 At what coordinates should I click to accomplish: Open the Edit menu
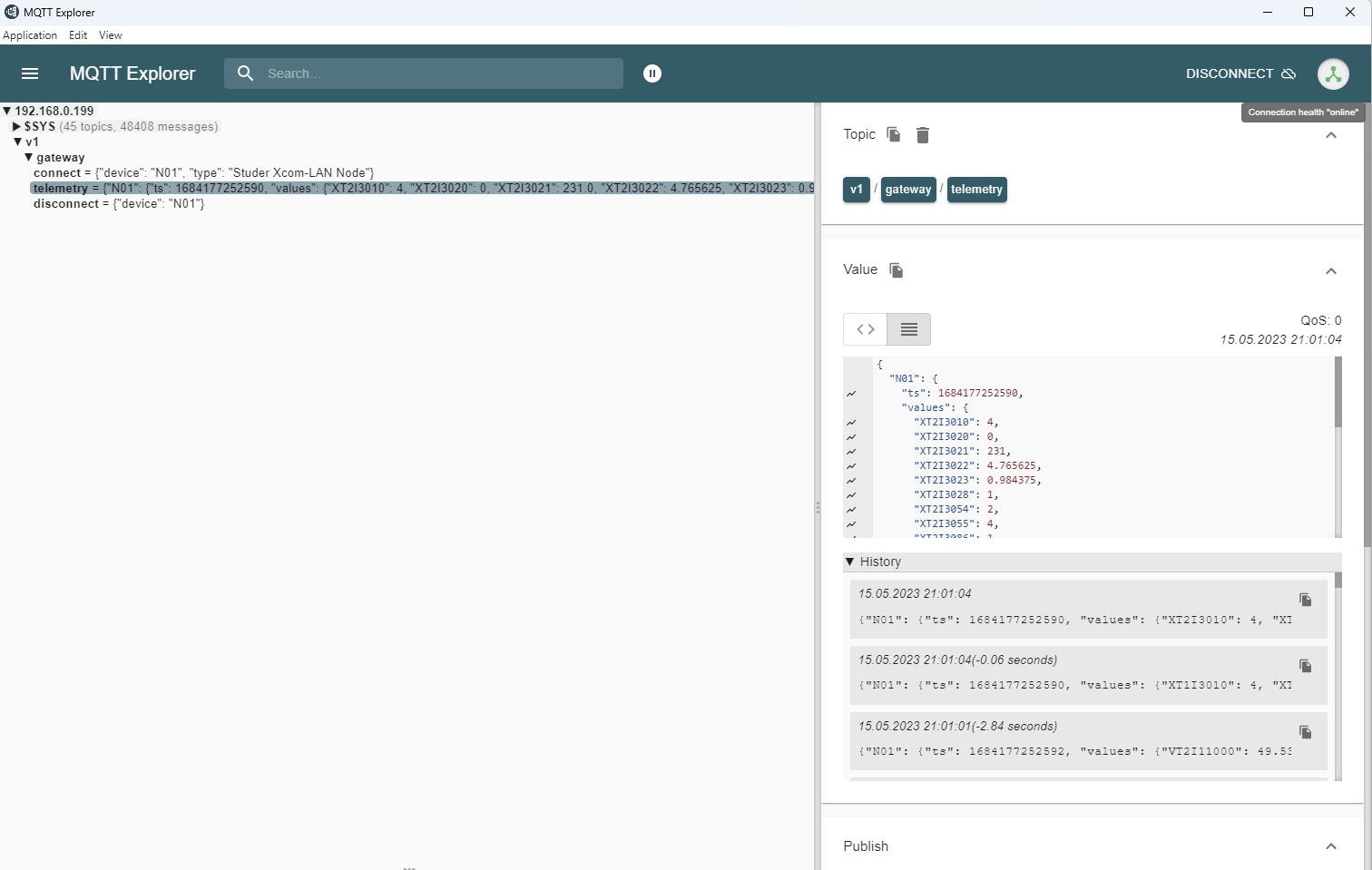78,35
